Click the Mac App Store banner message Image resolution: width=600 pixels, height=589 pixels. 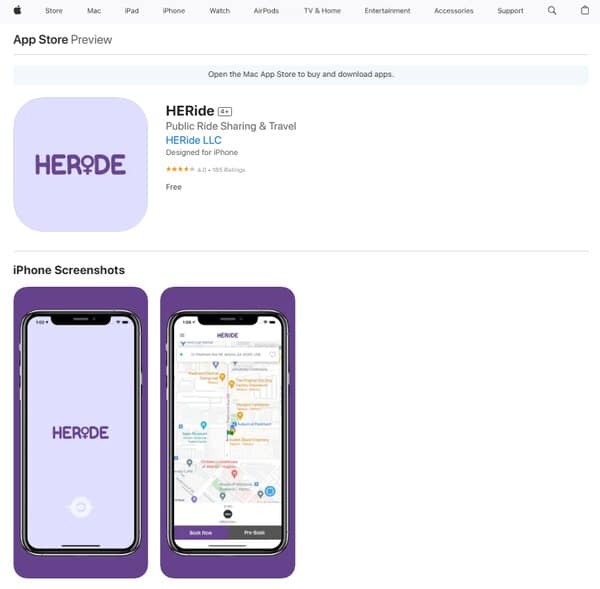click(301, 74)
